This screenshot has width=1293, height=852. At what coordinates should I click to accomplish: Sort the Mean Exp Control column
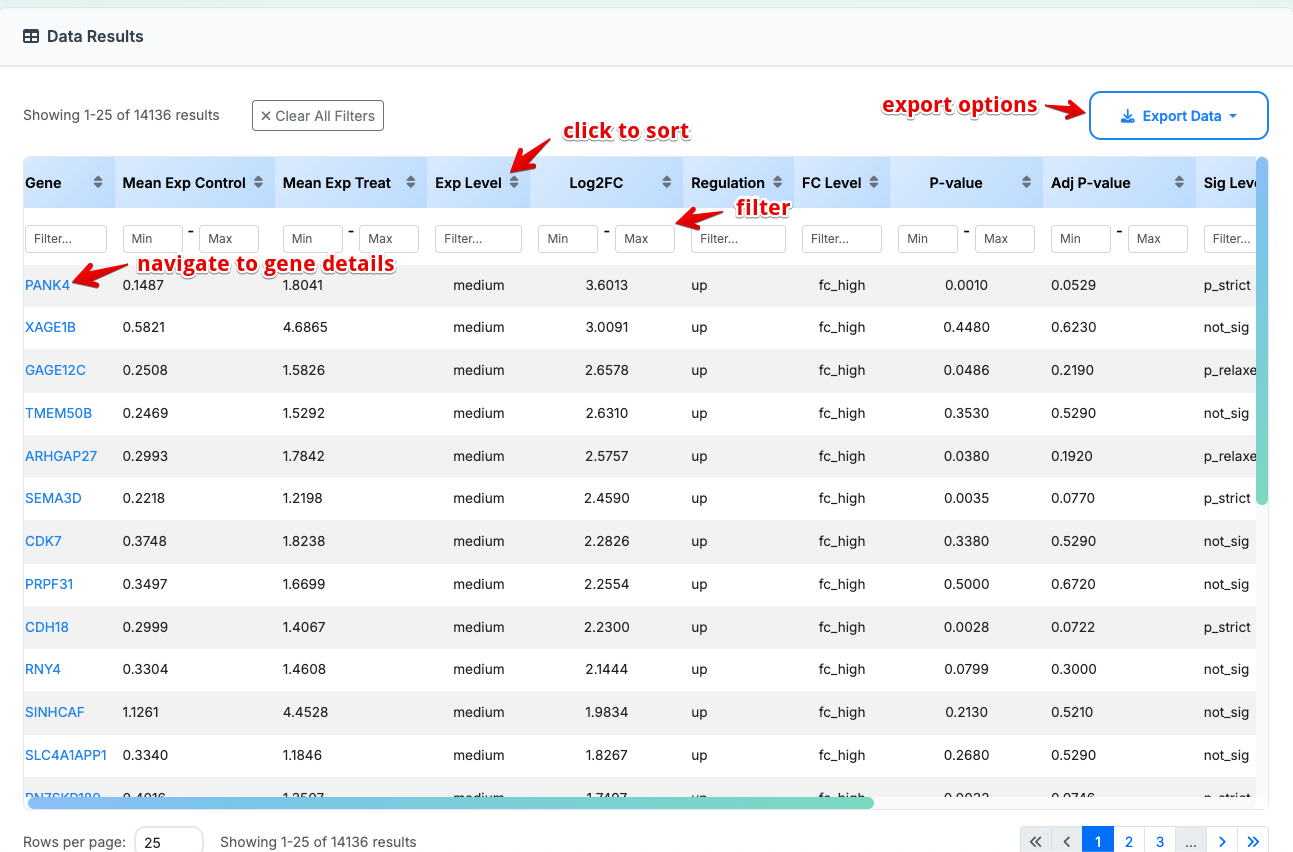click(x=260, y=182)
